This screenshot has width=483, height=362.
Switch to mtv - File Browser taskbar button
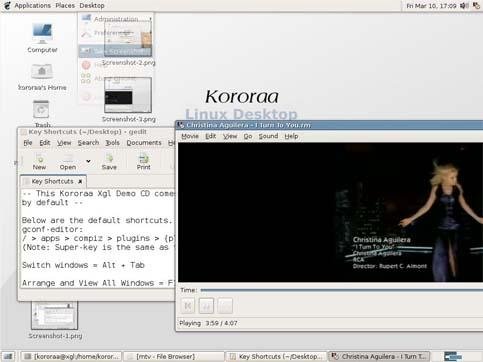(x=174, y=356)
